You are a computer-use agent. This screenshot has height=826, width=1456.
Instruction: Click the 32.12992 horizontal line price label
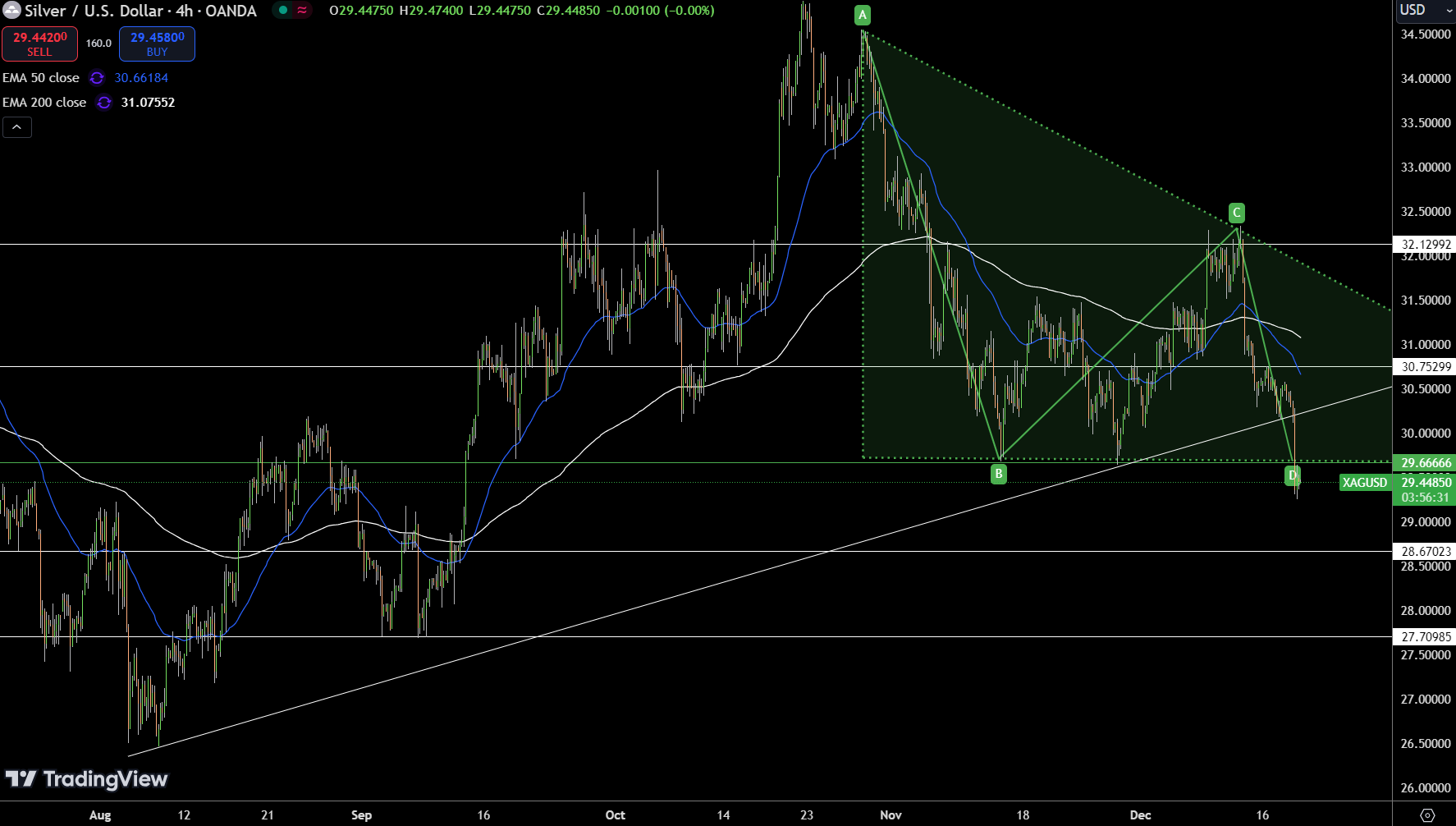(x=1424, y=245)
